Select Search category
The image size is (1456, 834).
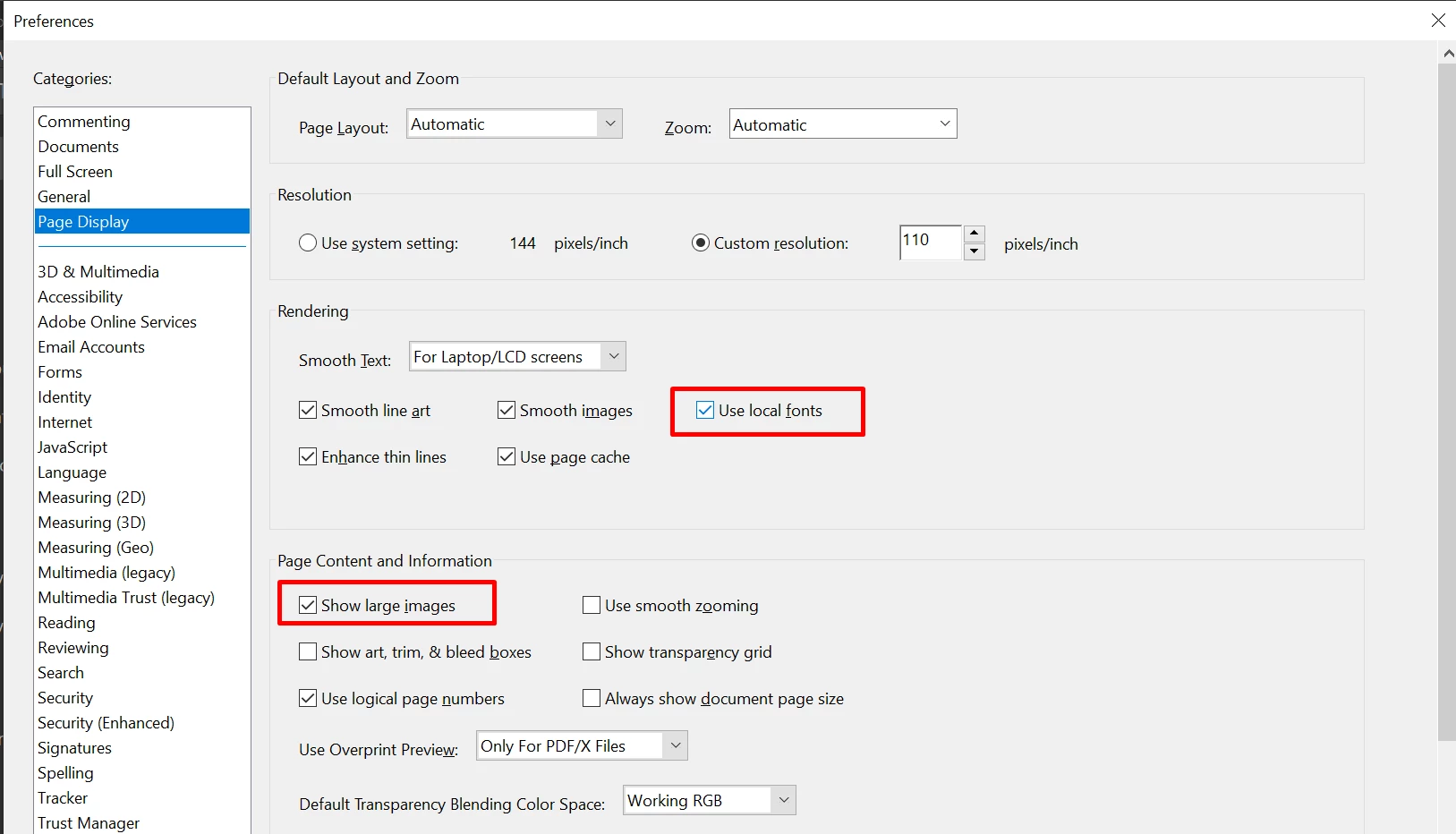(x=141, y=672)
